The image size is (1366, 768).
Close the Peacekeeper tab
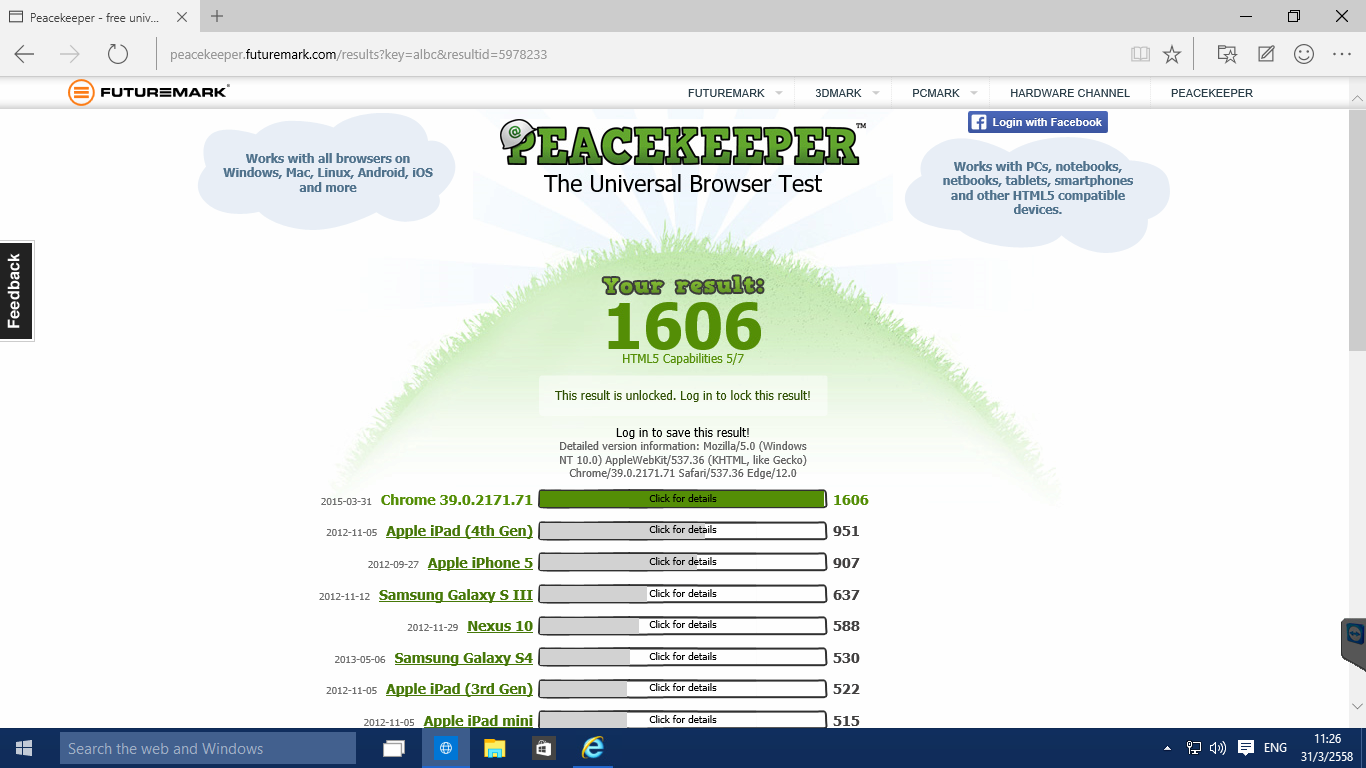tap(184, 17)
